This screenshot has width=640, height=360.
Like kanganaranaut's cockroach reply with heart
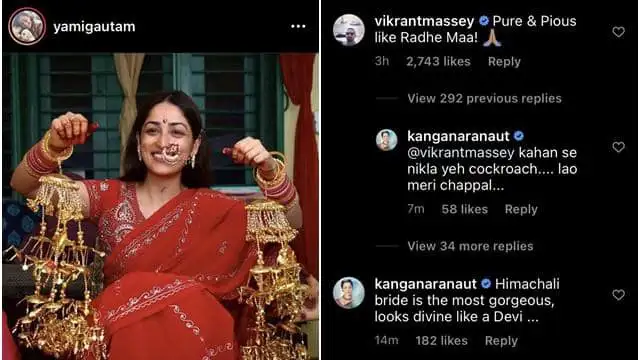coord(618,147)
